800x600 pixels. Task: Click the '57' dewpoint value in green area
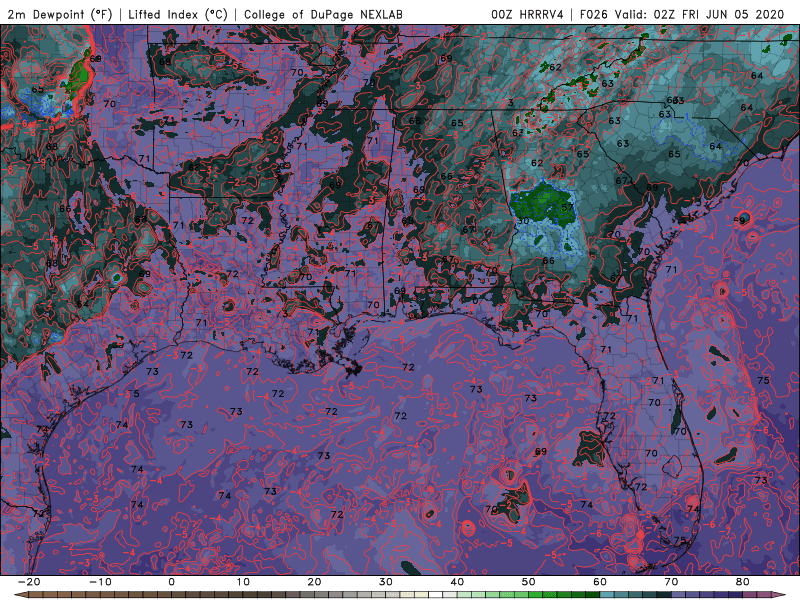tap(567, 208)
